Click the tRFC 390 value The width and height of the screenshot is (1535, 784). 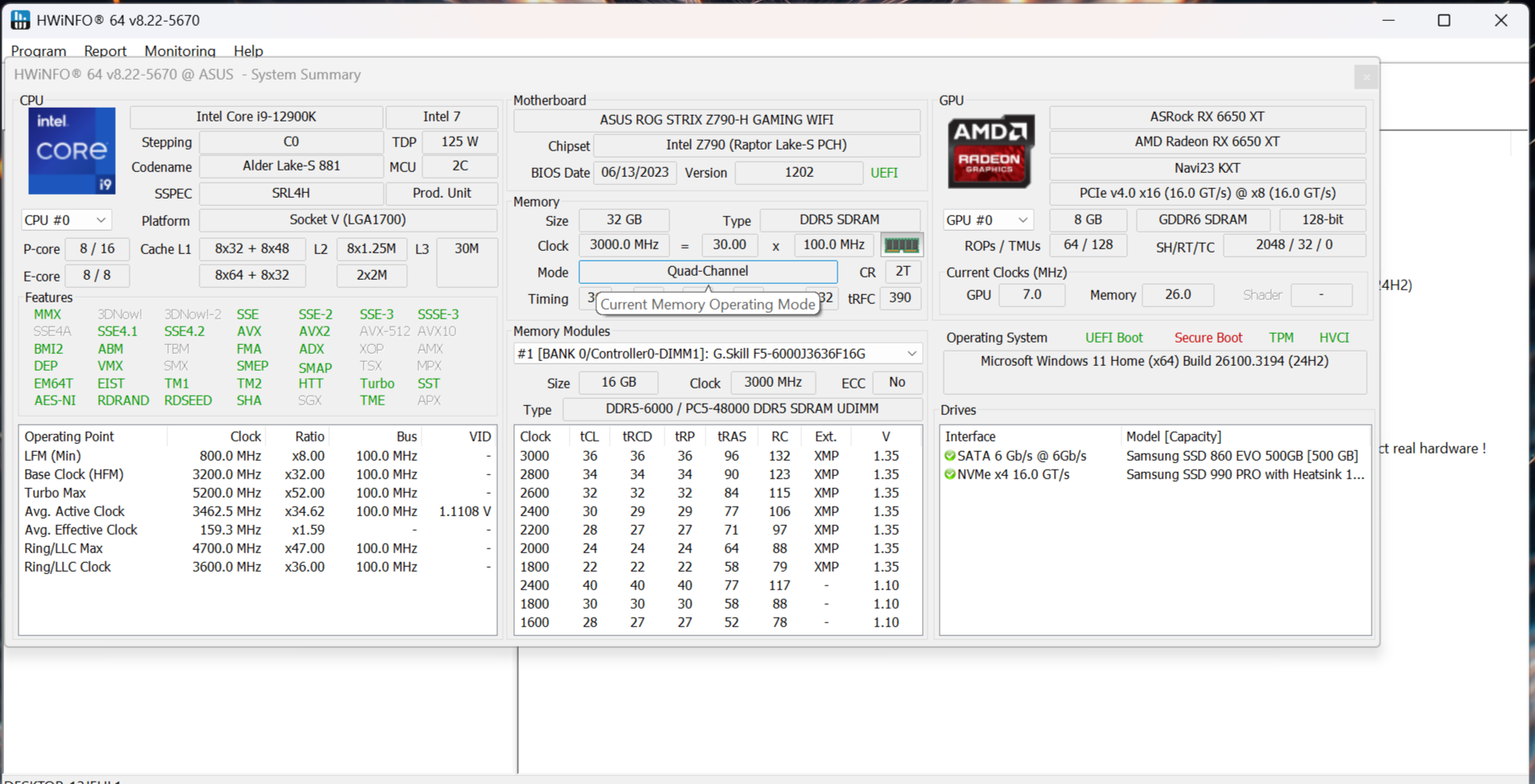(899, 298)
